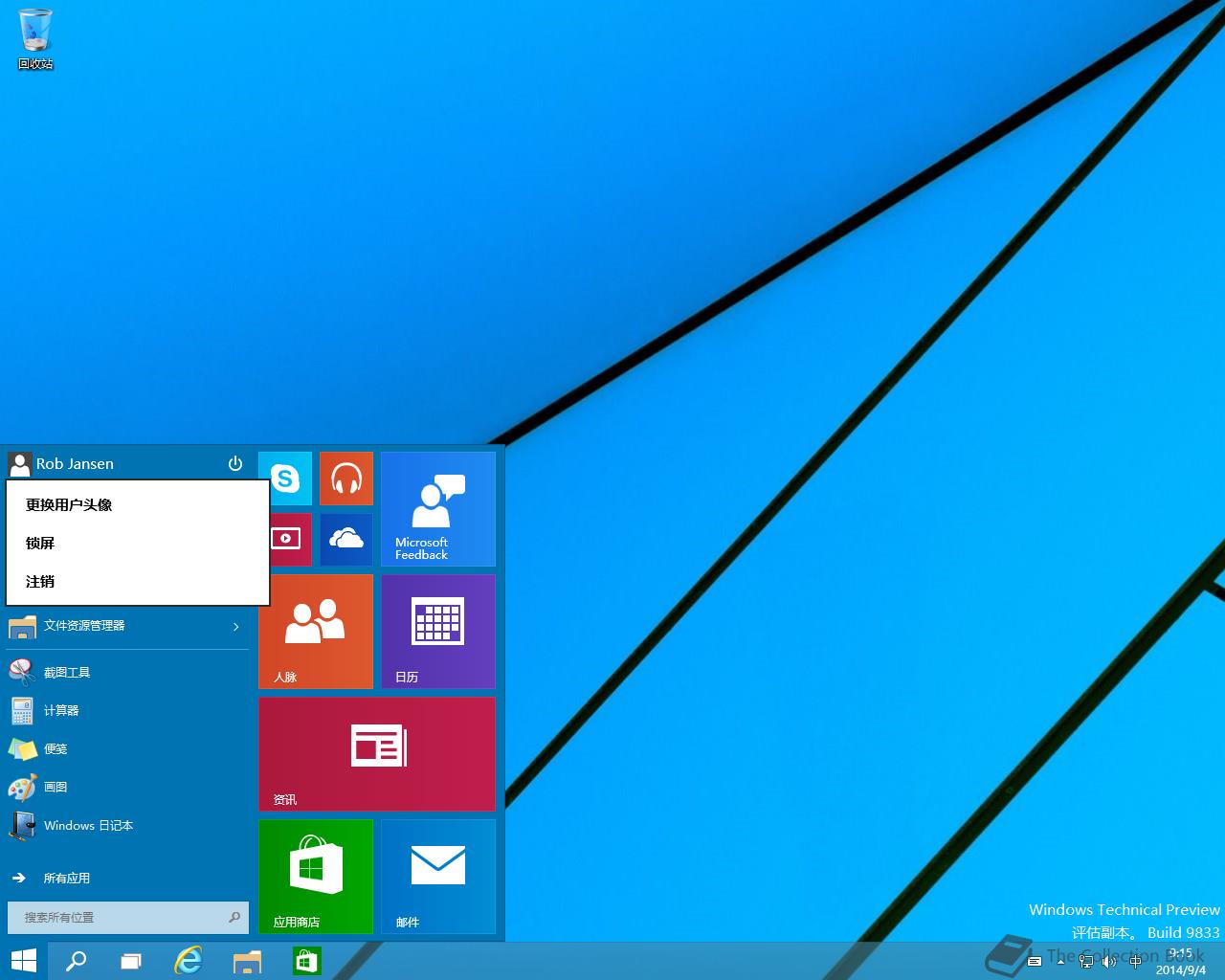Open the Task View taskbar button
Screen dimensions: 1225x980
130,961
